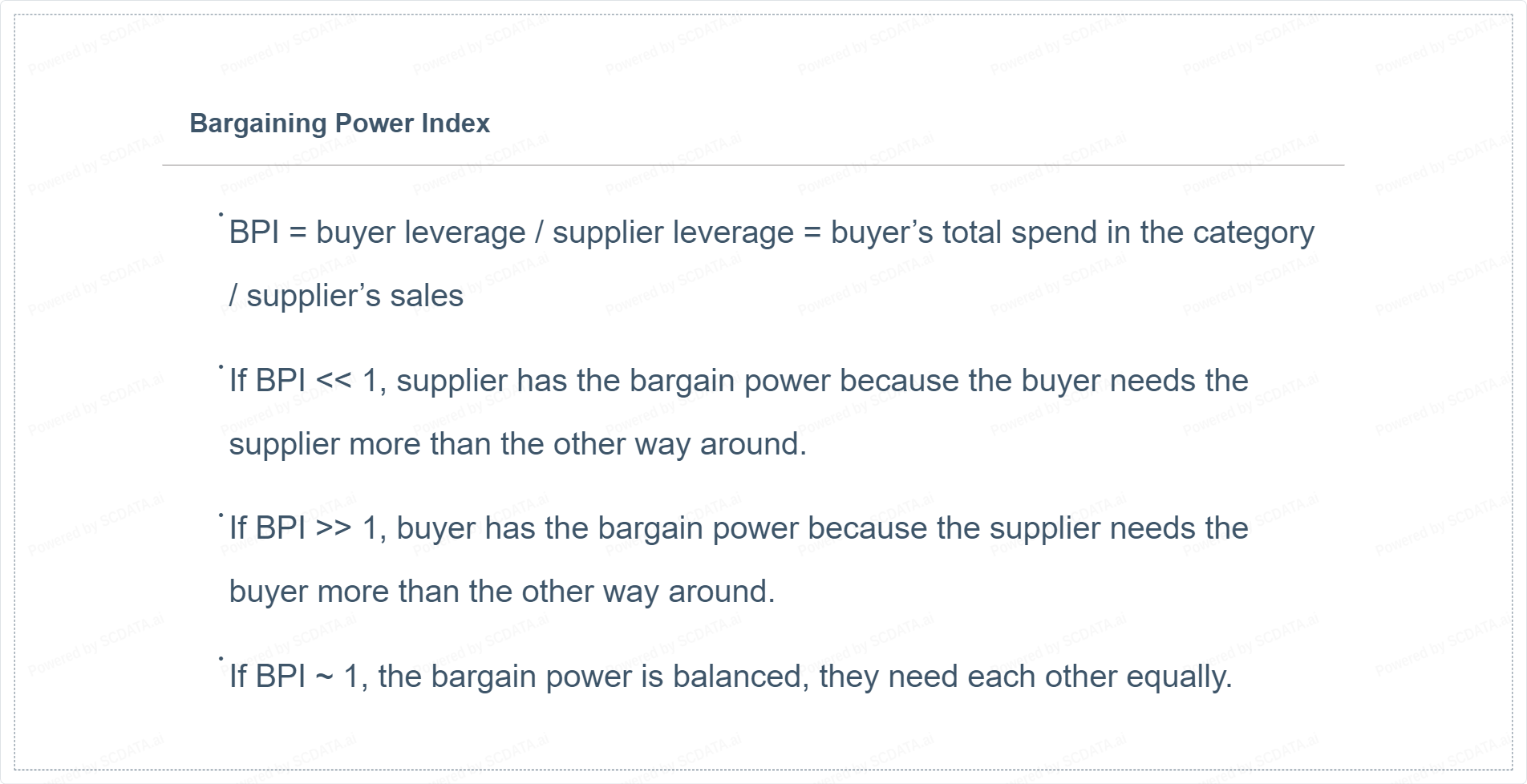This screenshot has height=784, width=1527.
Task: Click the ">>" symbol in the third bullet
Action: (334, 528)
